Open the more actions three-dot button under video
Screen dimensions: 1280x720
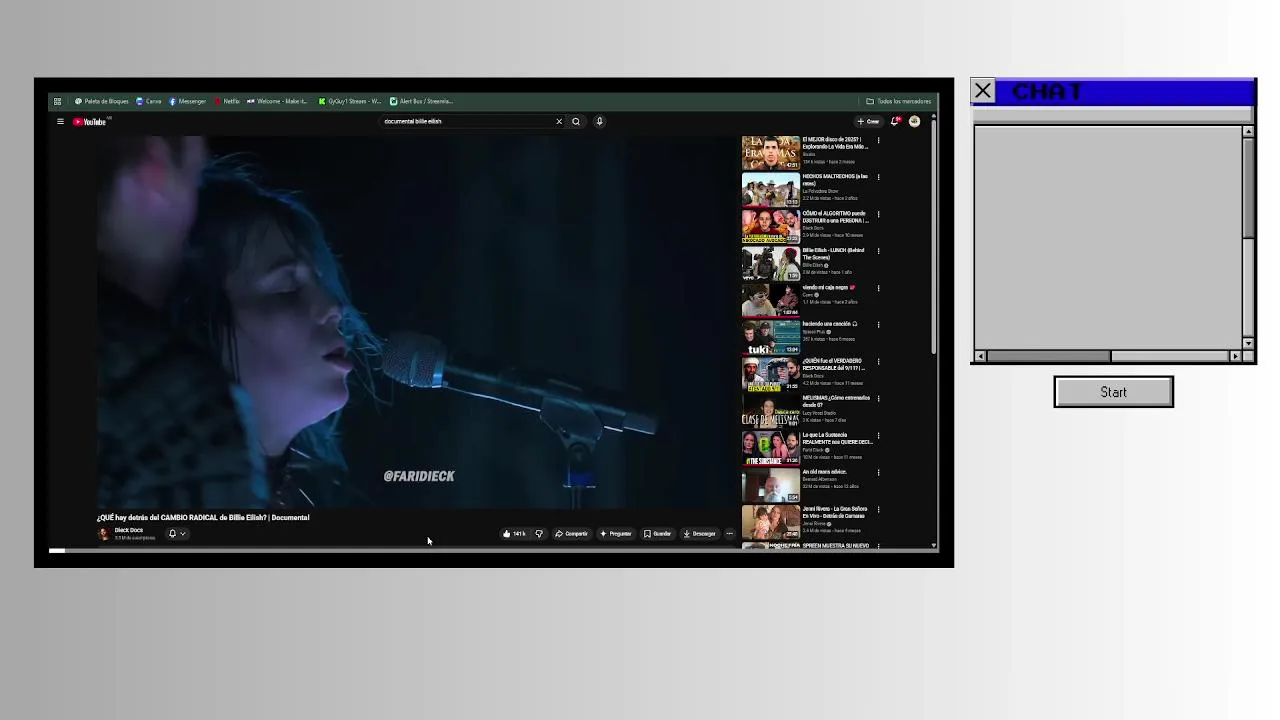coord(729,533)
